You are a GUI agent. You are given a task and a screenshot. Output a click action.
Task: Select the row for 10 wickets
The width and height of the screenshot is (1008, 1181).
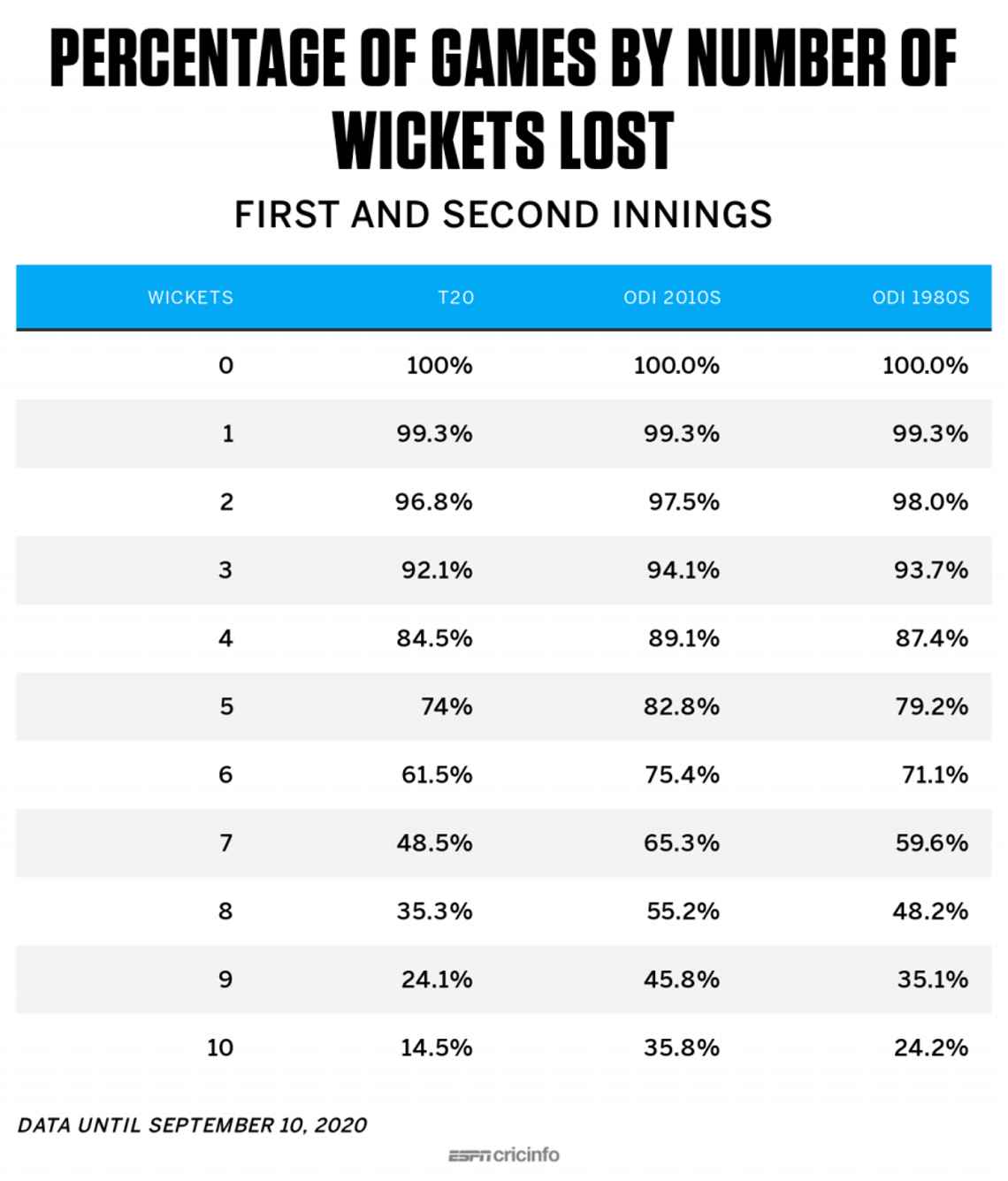pyautogui.click(x=503, y=1048)
